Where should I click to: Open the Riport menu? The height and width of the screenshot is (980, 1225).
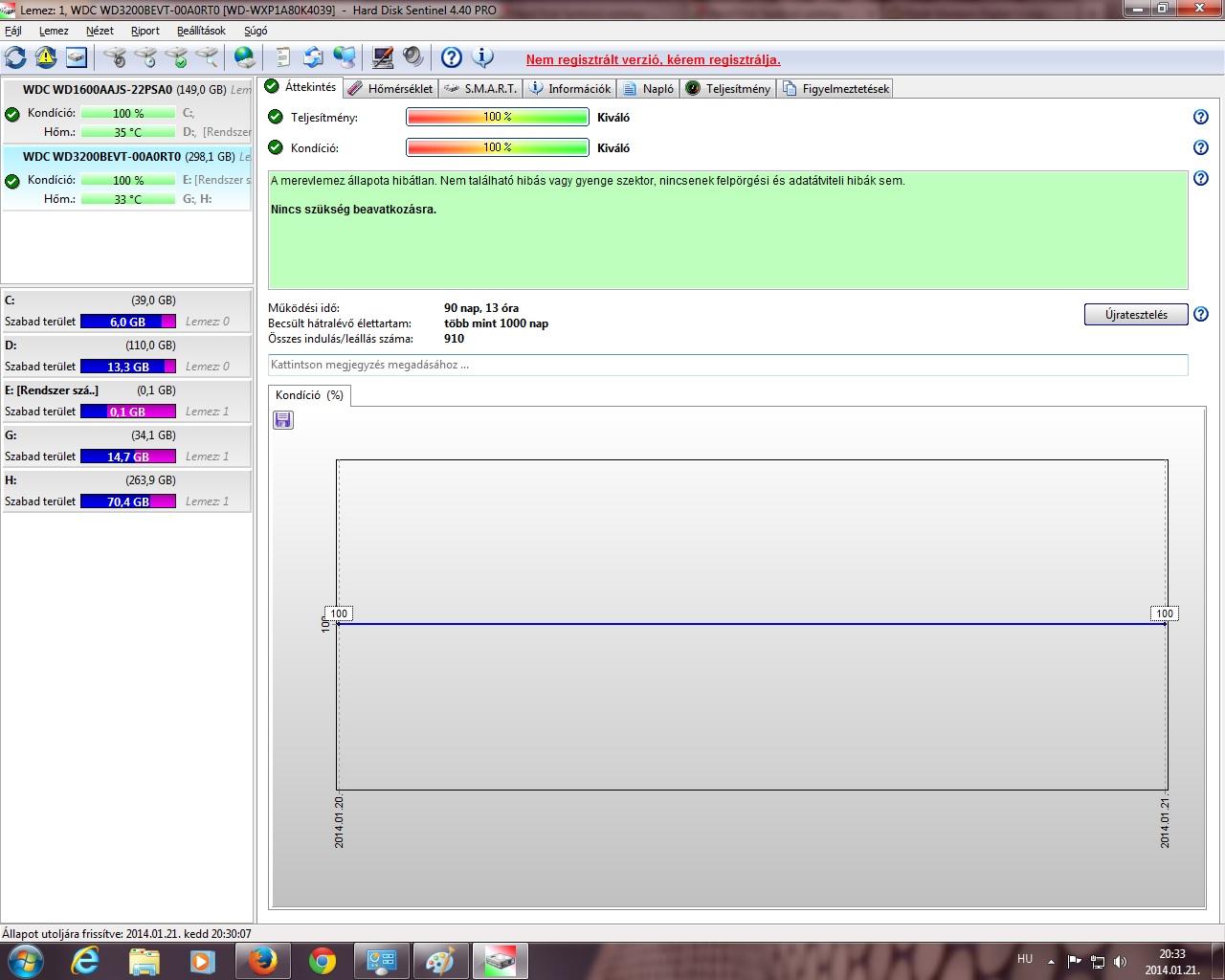tap(145, 31)
